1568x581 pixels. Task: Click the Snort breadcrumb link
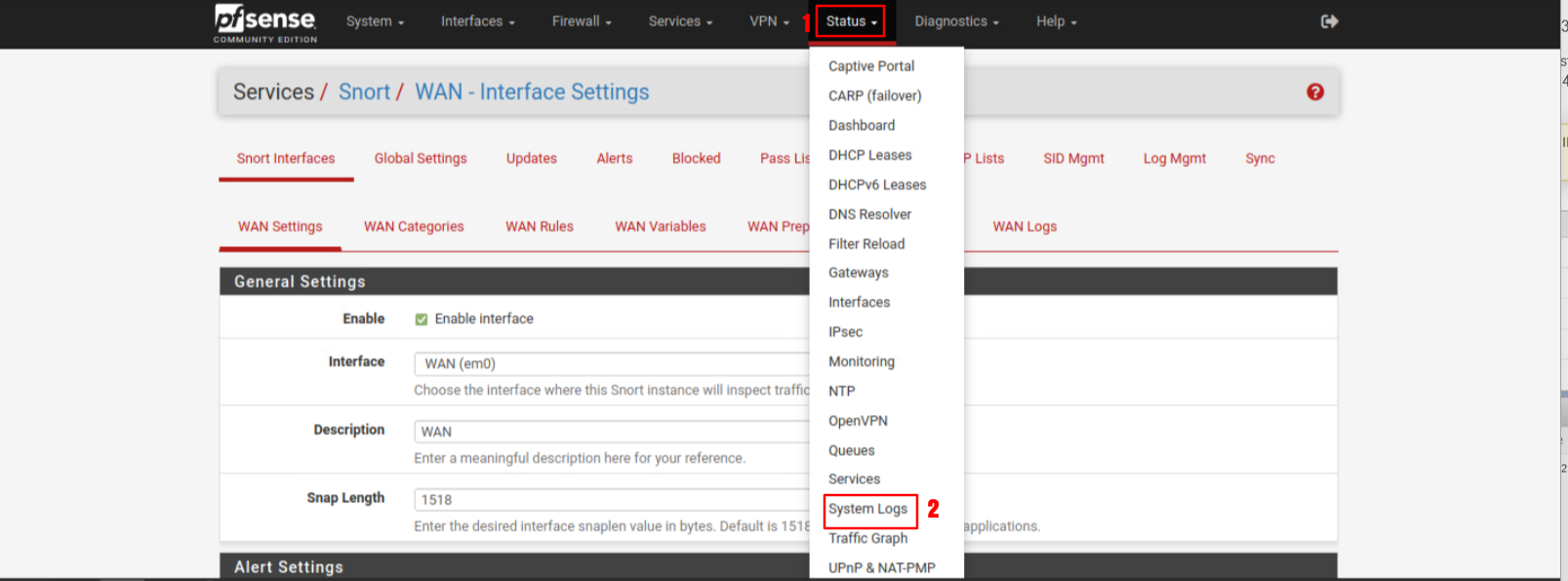364,92
